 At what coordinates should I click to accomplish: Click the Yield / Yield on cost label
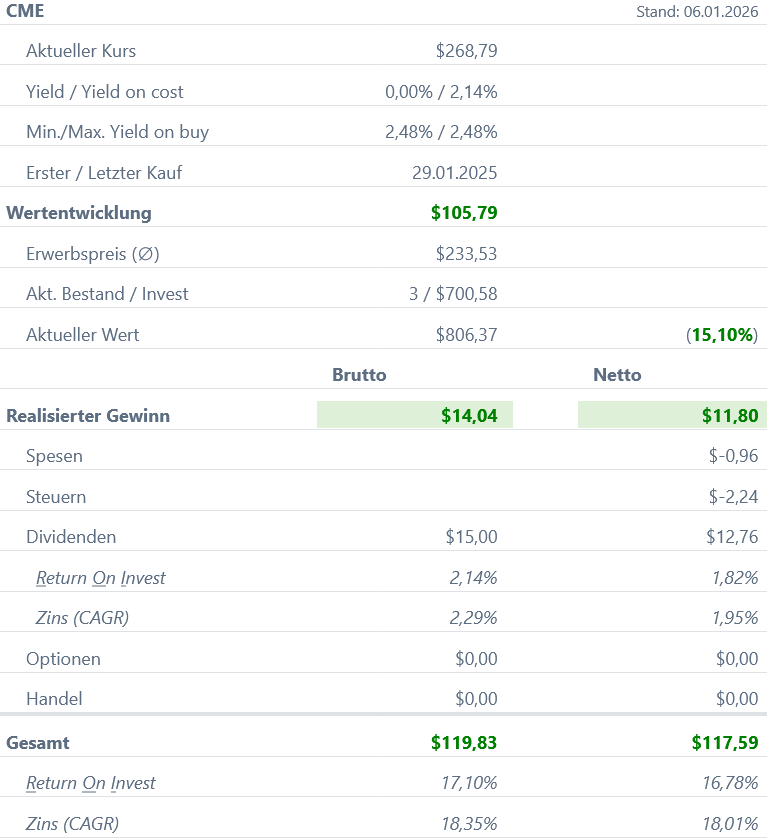(x=105, y=92)
